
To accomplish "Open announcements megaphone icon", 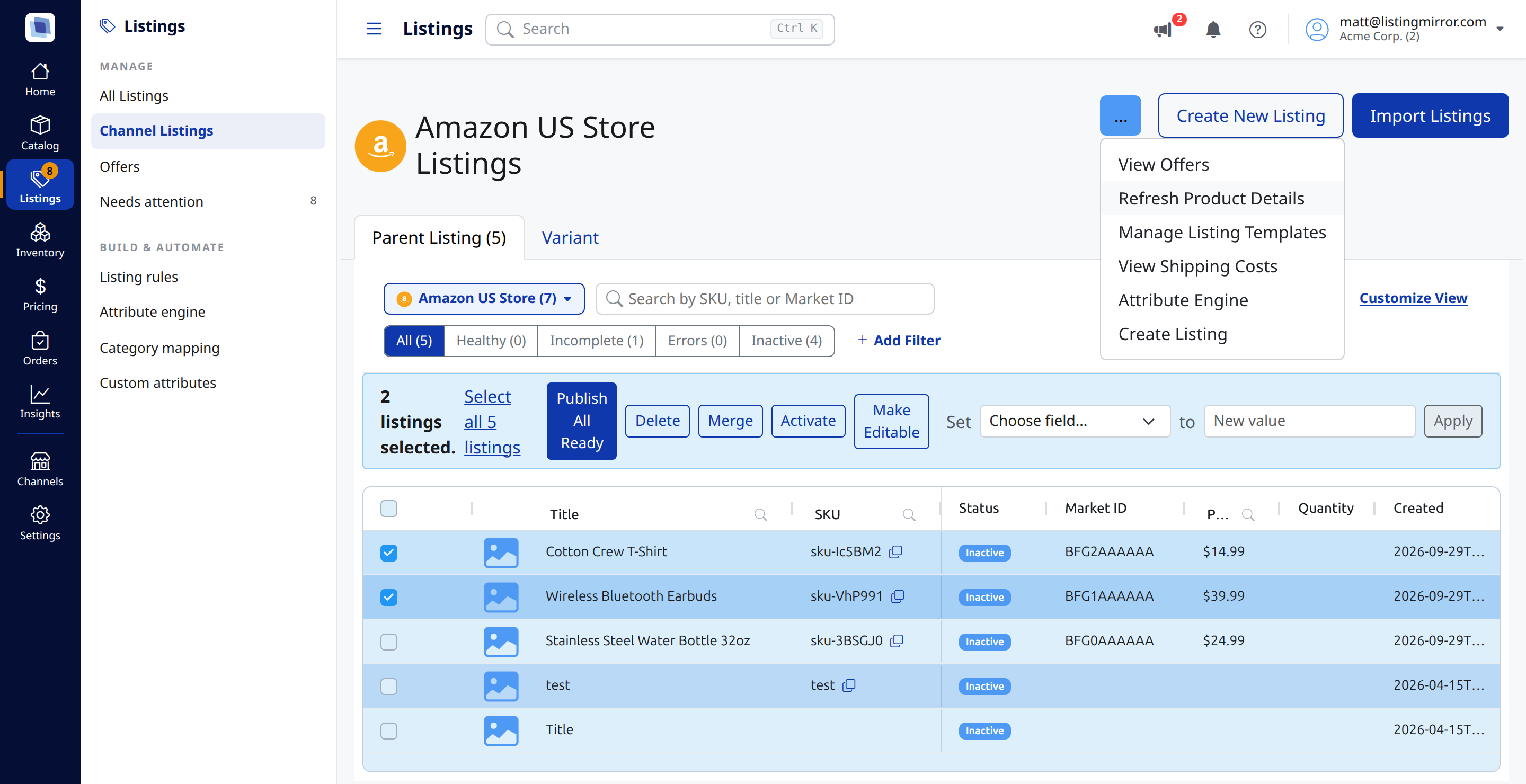I will click(x=1163, y=30).
